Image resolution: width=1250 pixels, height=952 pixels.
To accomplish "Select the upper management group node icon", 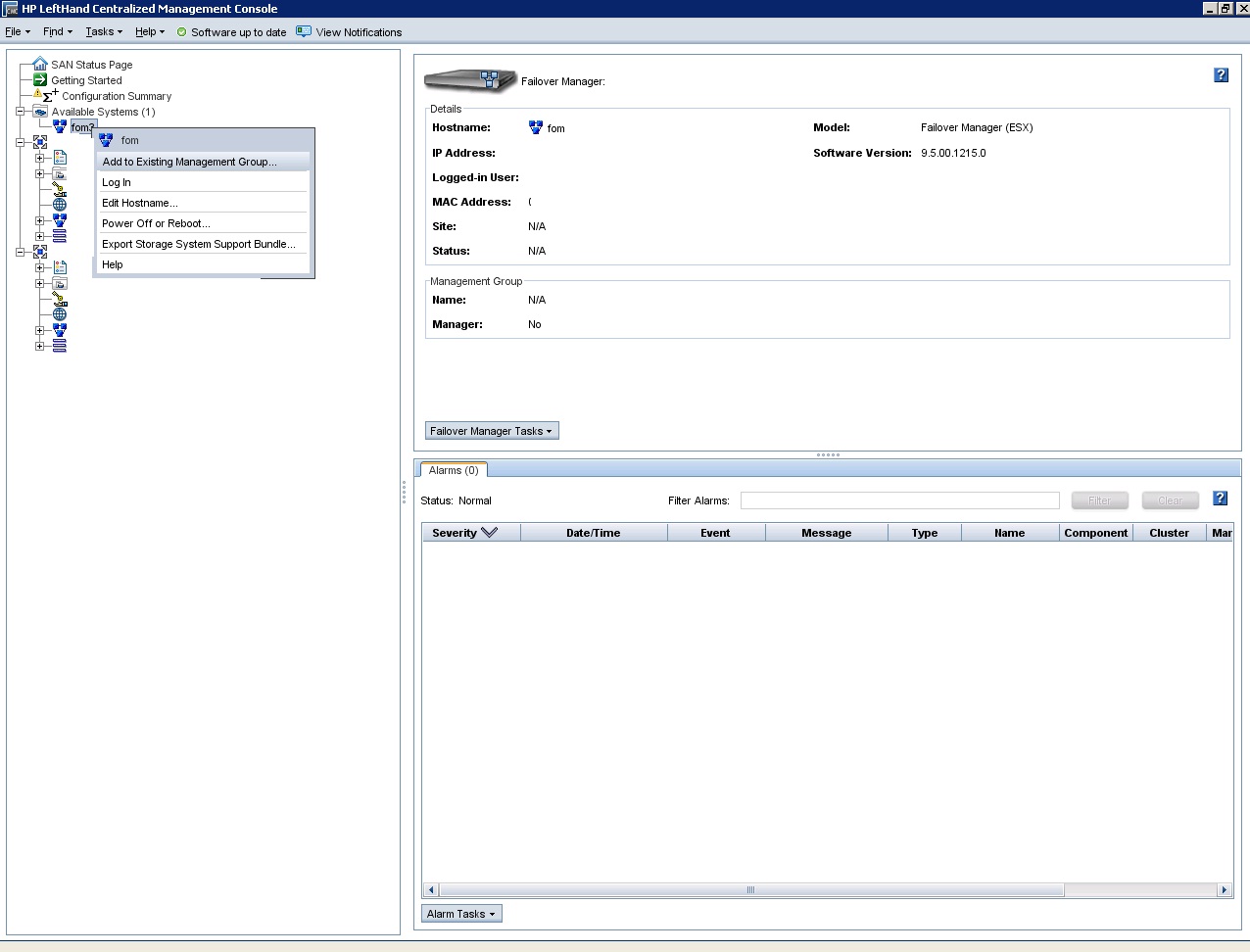I will (x=40, y=142).
